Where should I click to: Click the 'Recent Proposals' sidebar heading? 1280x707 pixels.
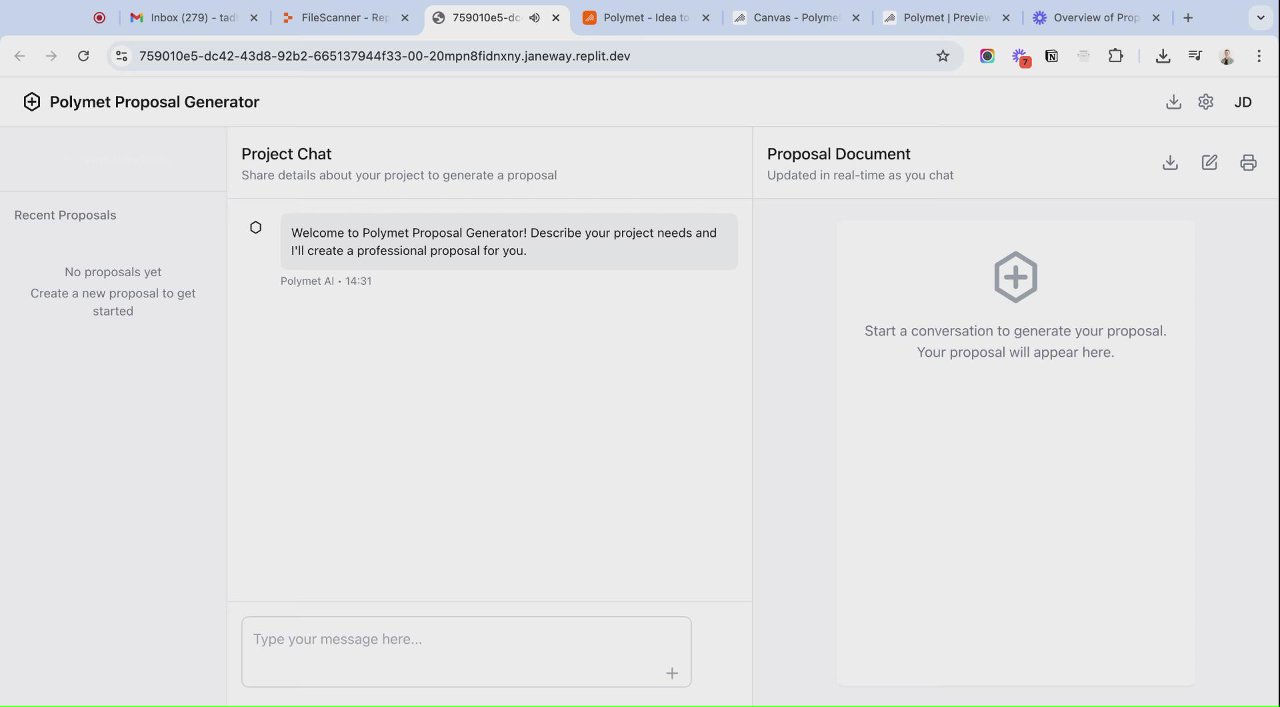[65, 215]
